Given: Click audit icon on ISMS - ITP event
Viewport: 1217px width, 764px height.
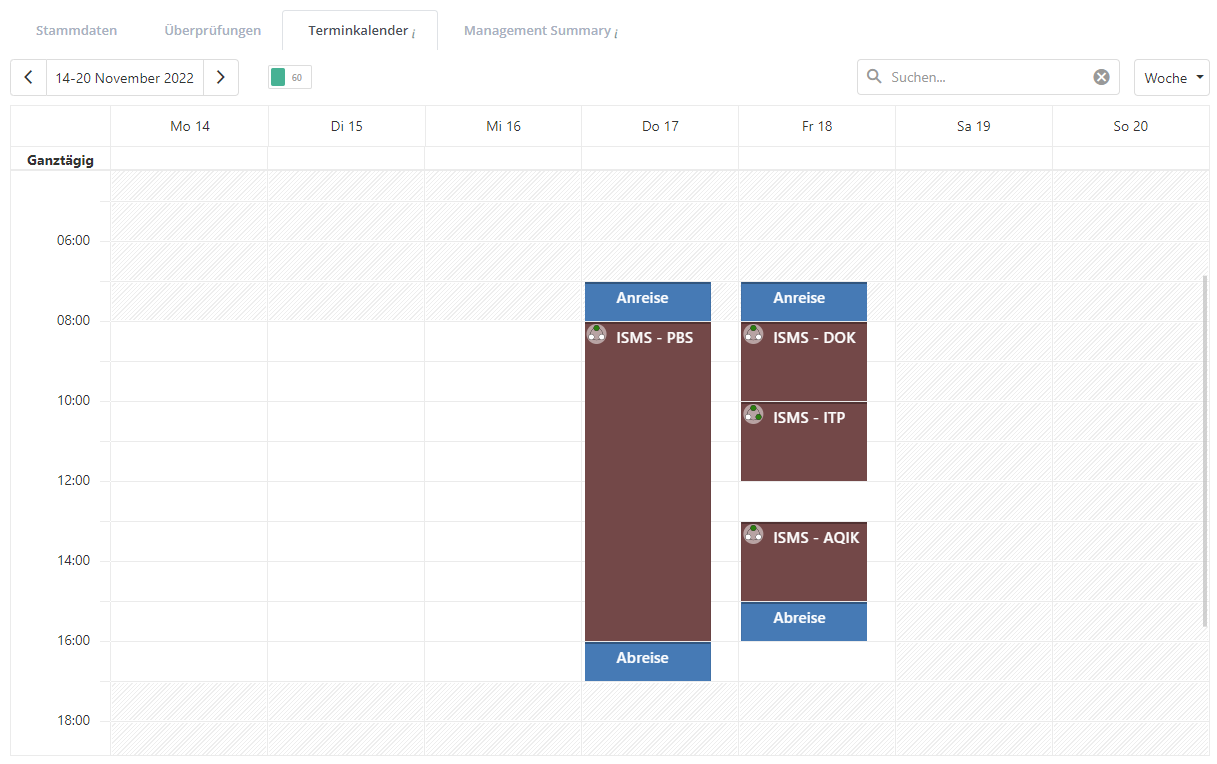Looking at the screenshot, I should (753, 415).
